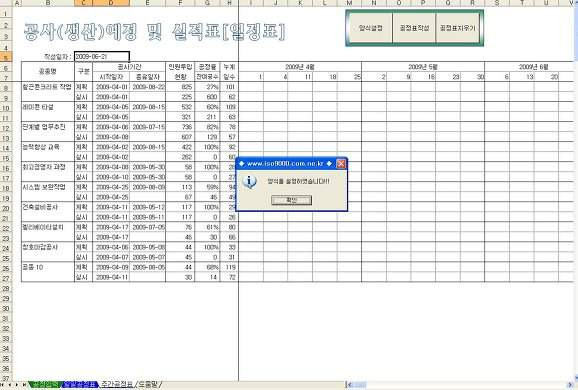Image resolution: width=578 pixels, height=390 pixels.
Task: Select start date 2009-04-11 in row 27
Action: click(x=111, y=277)
